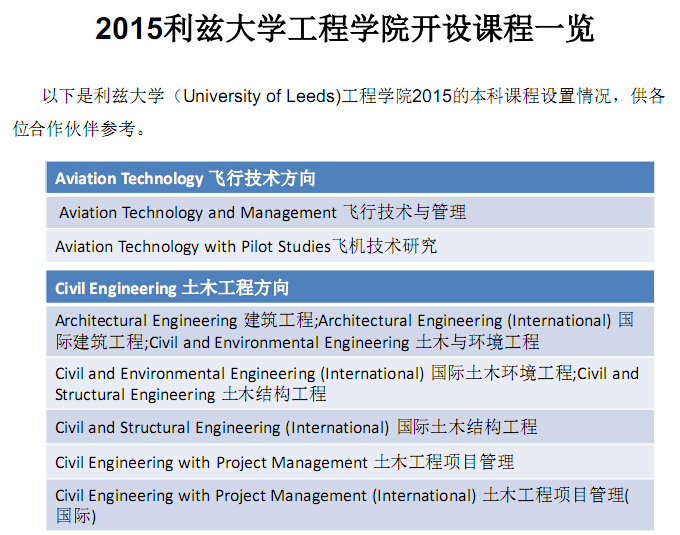Select the Aviation Technology and Management row

click(x=198, y=212)
